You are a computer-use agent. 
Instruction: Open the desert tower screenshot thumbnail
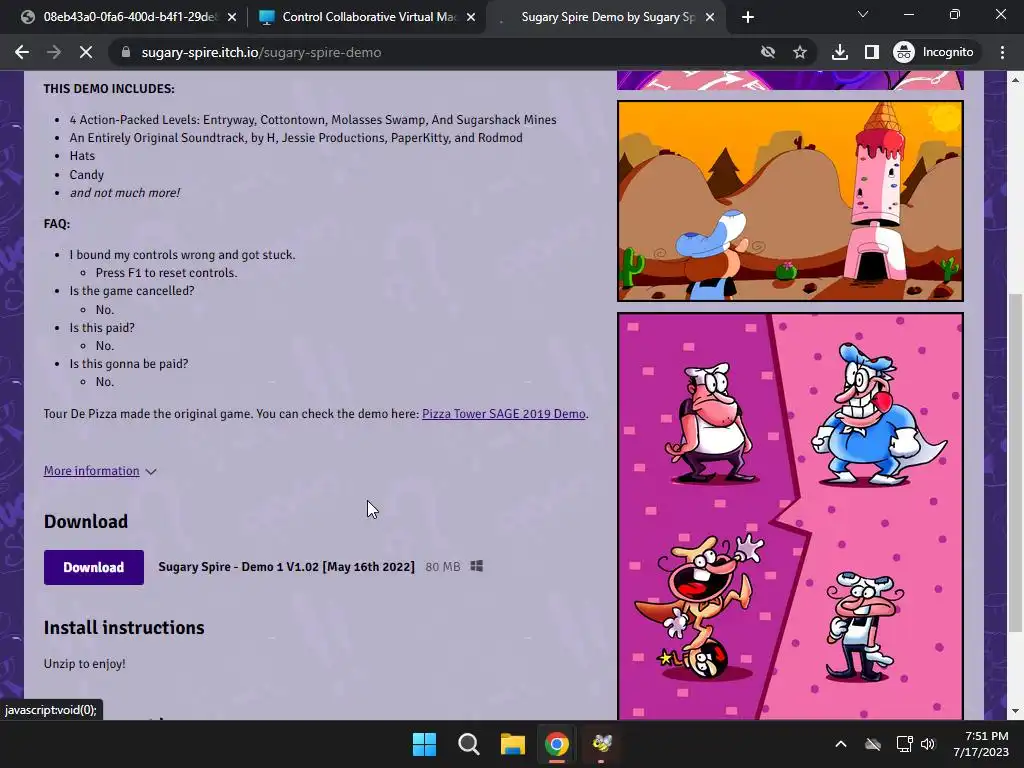pos(790,201)
